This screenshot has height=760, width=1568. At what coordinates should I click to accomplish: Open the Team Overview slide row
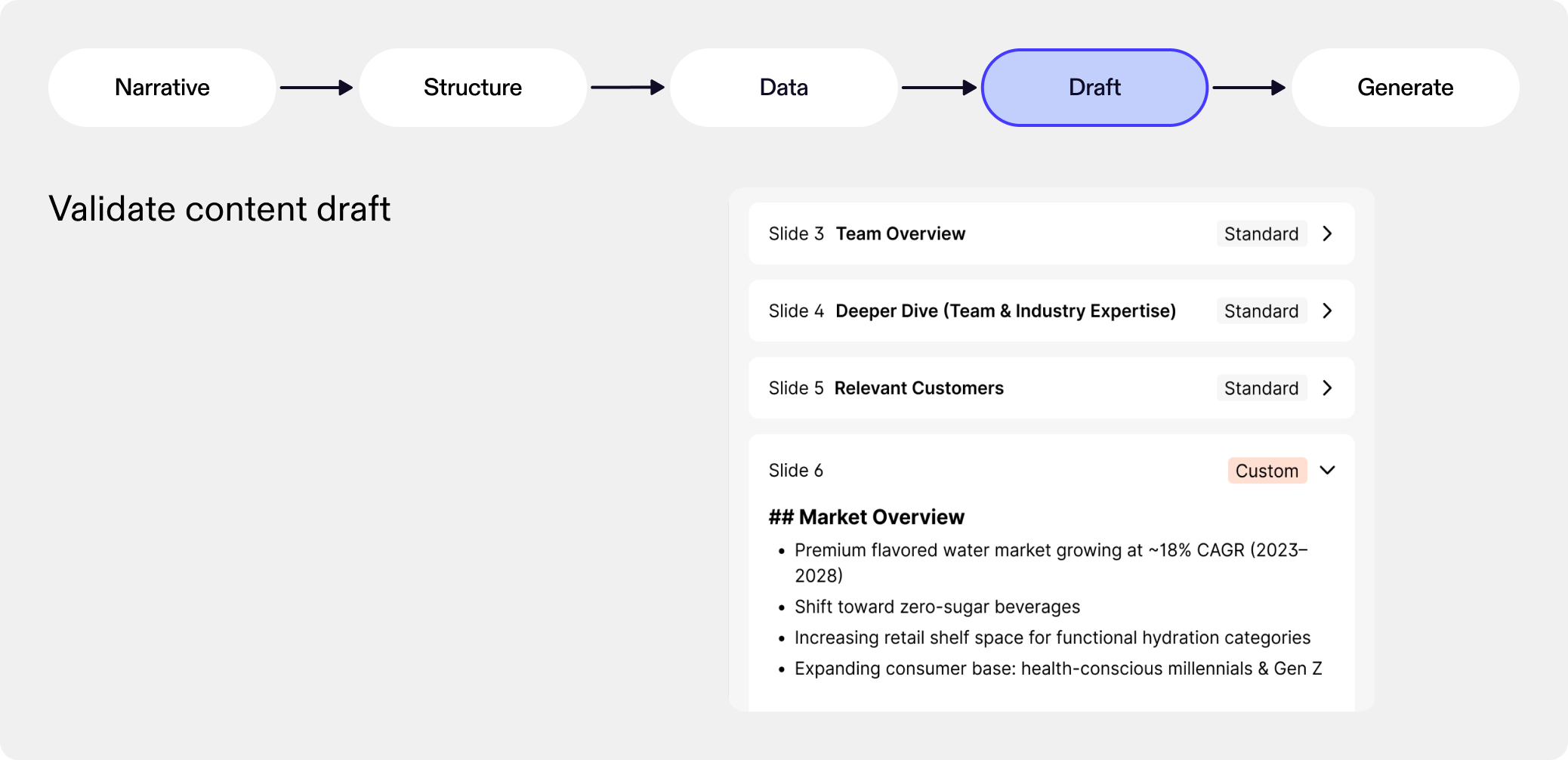click(900, 234)
